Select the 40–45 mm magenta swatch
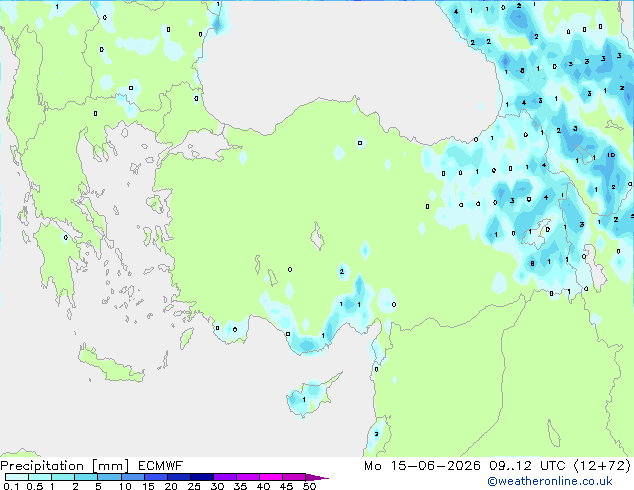Screen dimensions: 634x490 271,477
